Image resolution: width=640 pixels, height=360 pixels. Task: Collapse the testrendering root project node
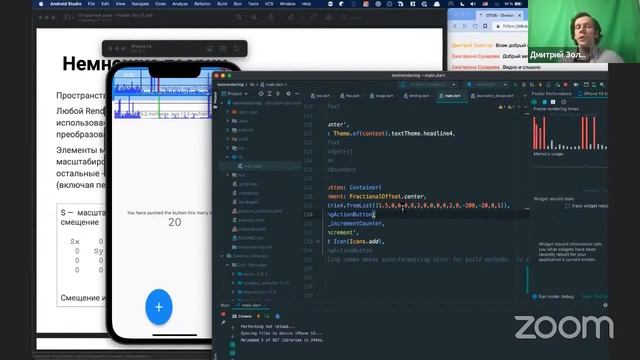click(x=223, y=103)
